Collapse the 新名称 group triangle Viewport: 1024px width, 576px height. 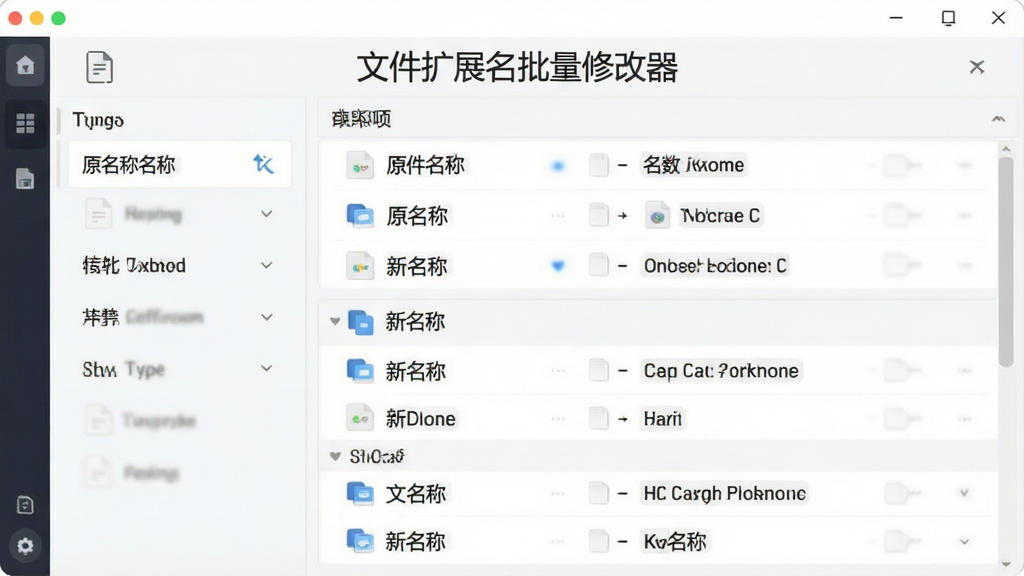point(335,321)
